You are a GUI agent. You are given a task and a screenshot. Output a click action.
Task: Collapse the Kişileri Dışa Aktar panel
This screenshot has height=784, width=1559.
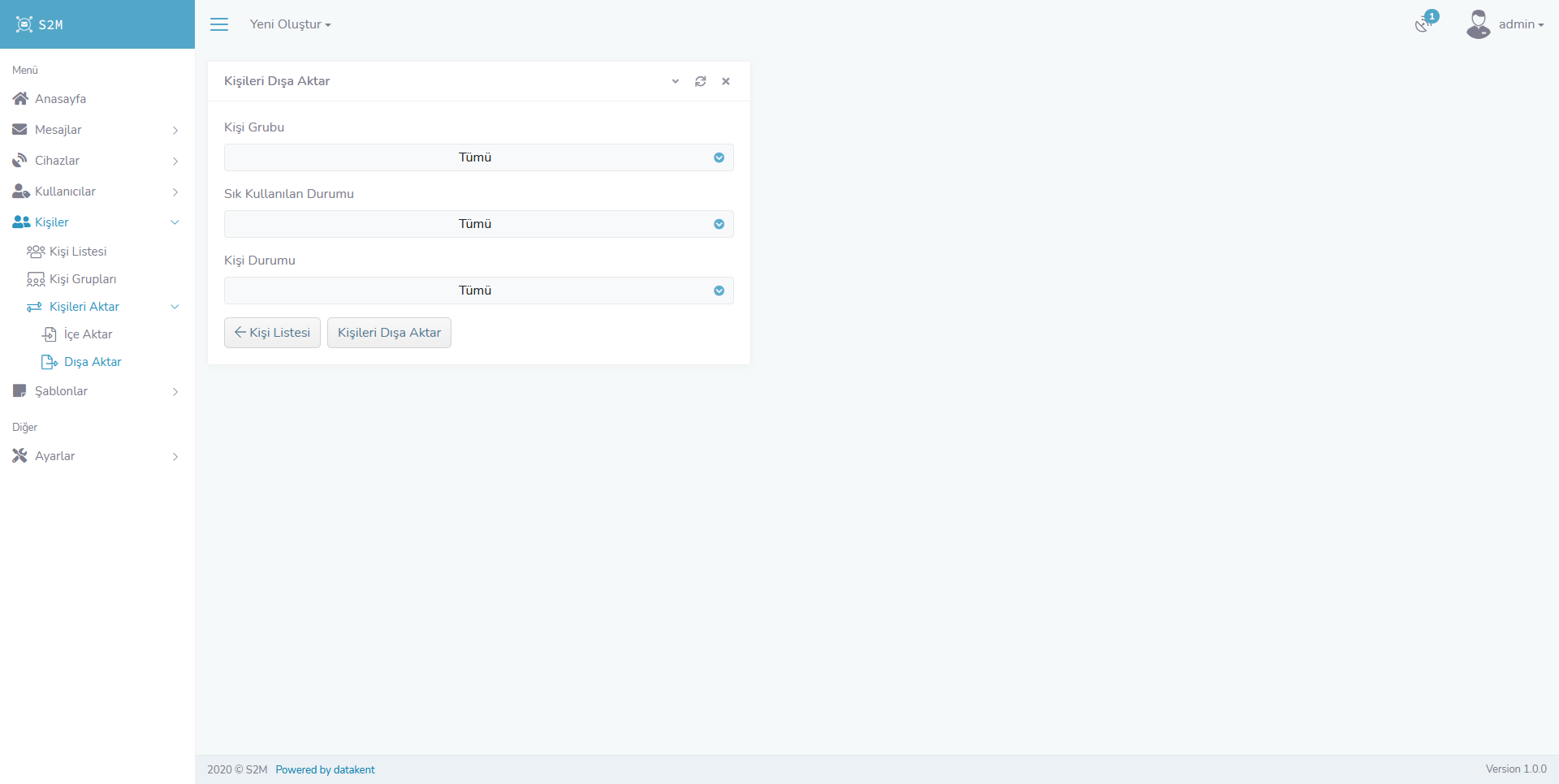click(675, 81)
